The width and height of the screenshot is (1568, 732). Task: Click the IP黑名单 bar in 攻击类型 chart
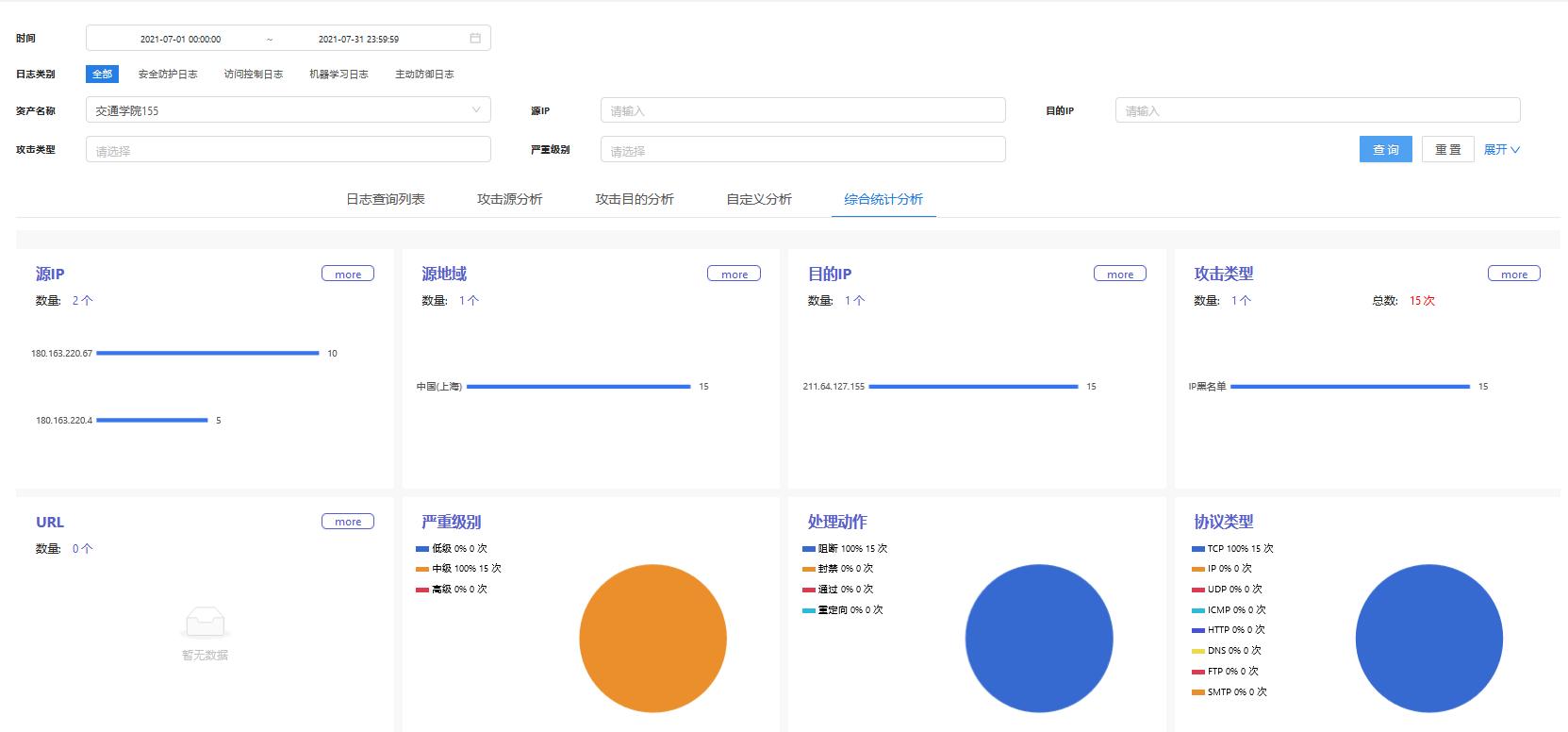pyautogui.click(x=1350, y=386)
